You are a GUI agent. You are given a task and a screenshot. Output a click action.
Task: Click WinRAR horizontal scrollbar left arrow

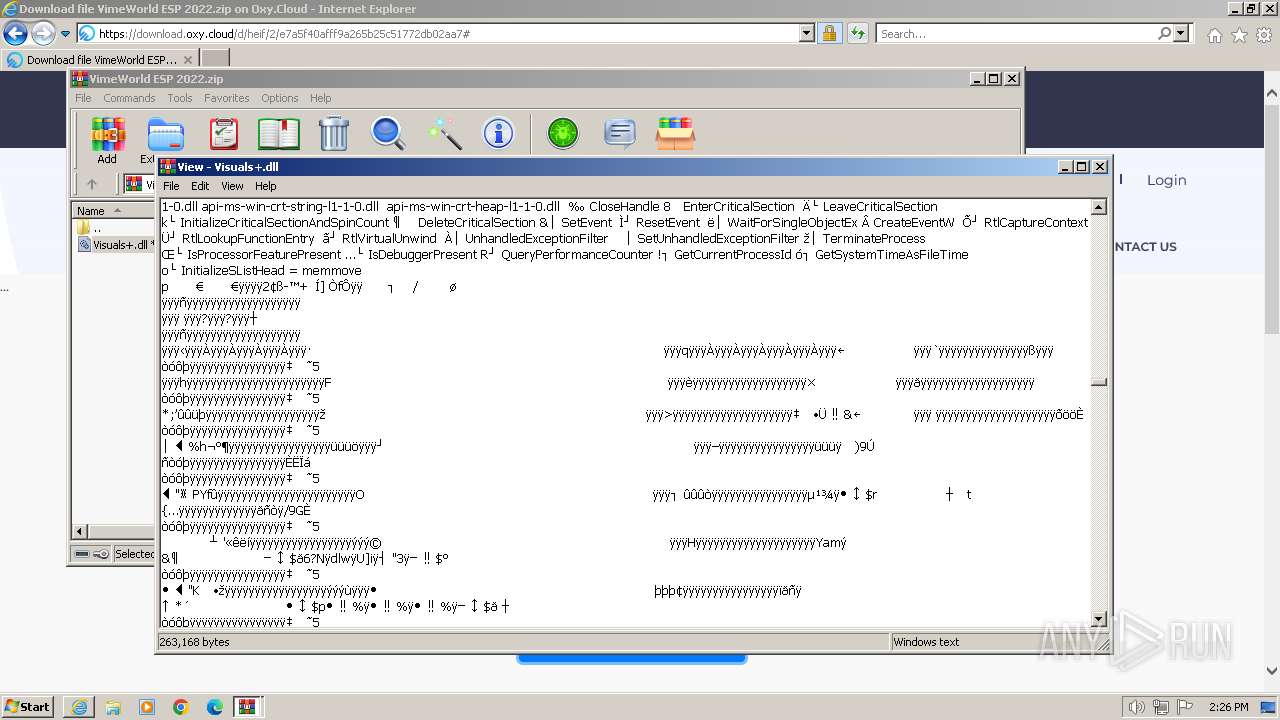pyautogui.click(x=81, y=531)
